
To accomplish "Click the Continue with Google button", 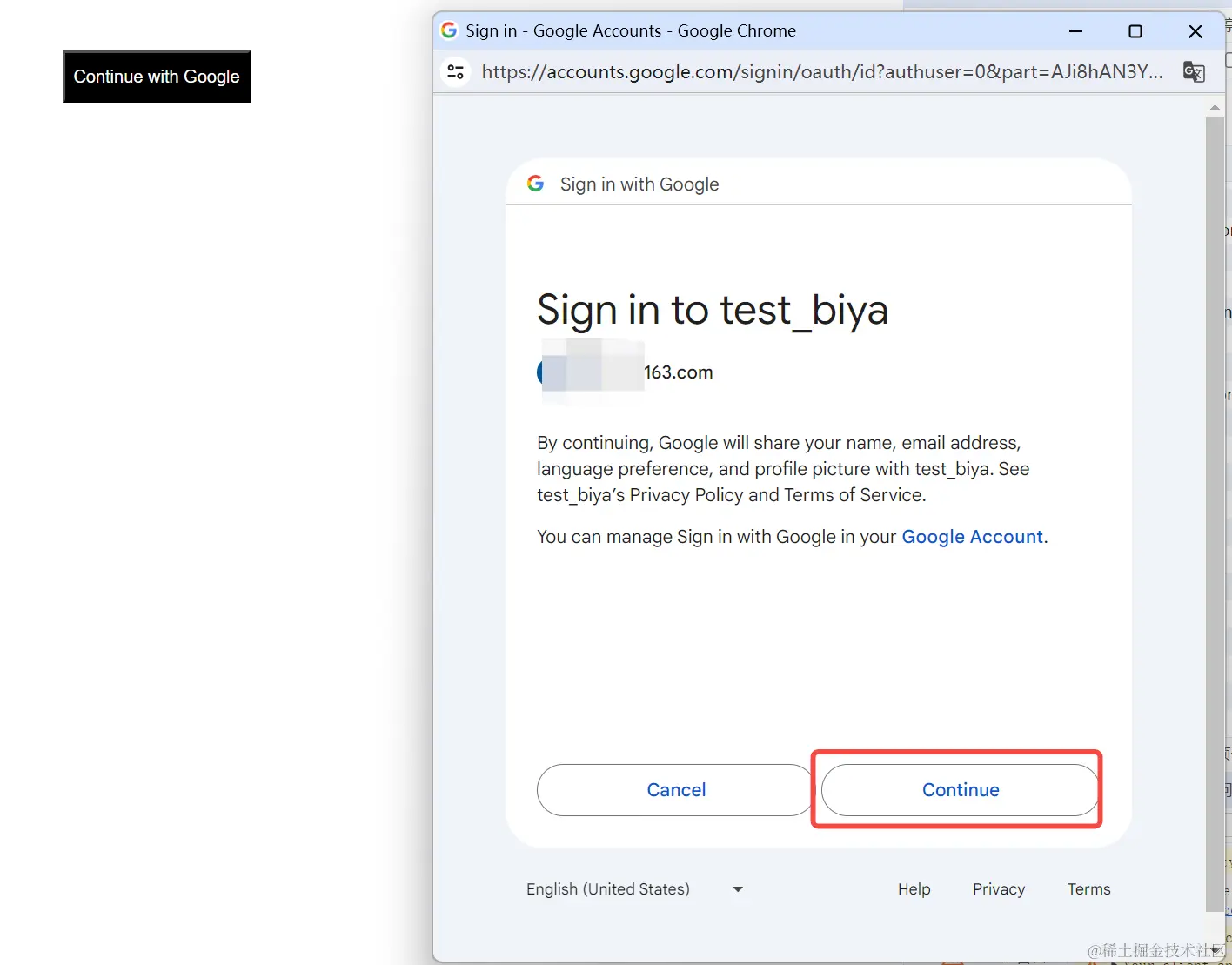I will (157, 77).
